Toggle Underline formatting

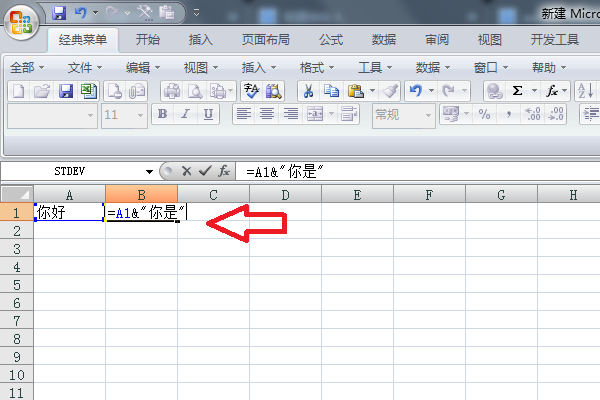click(x=208, y=114)
